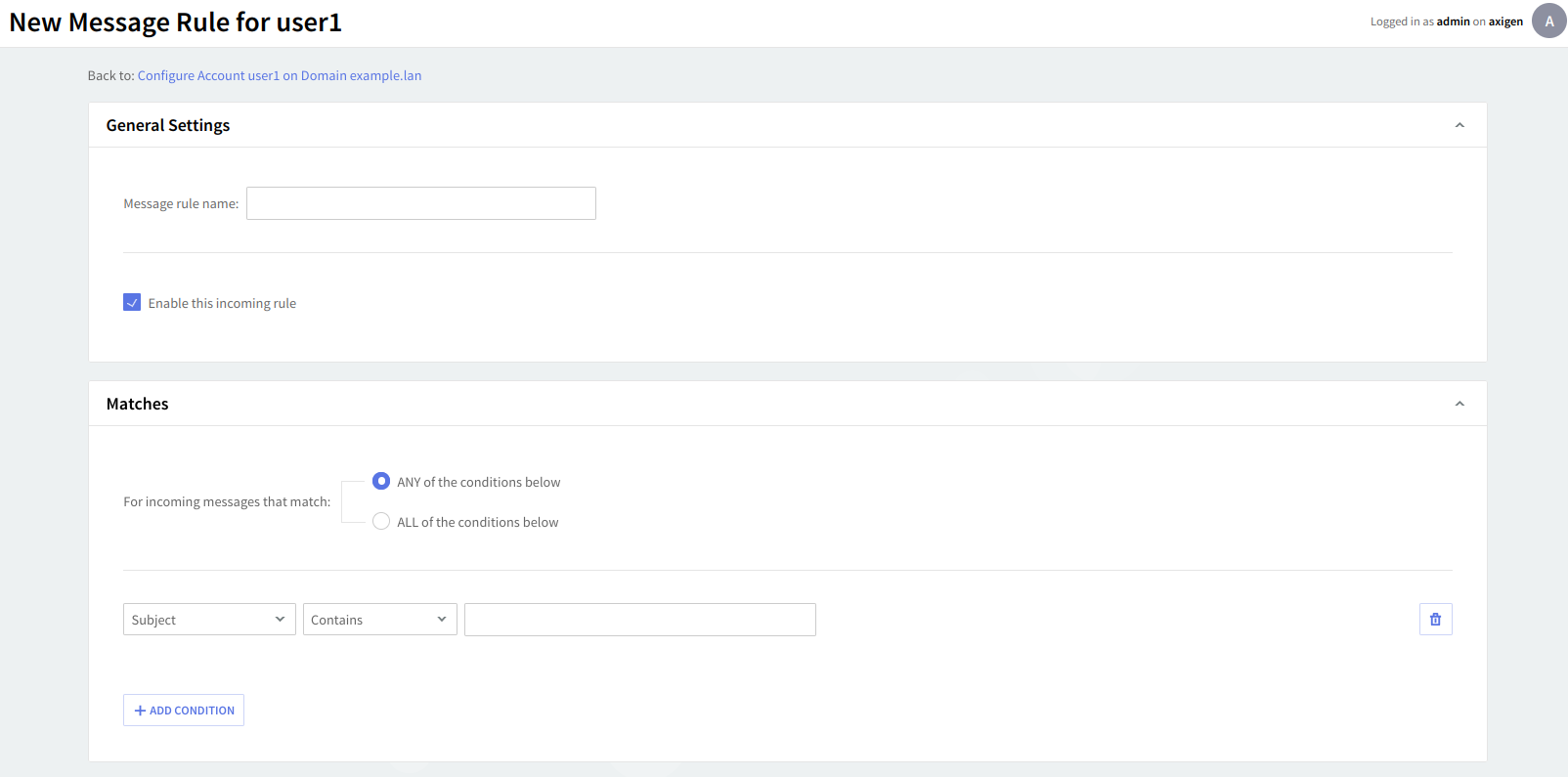This screenshot has width=1568, height=777.
Task: Click the condition value text field
Action: [639, 620]
